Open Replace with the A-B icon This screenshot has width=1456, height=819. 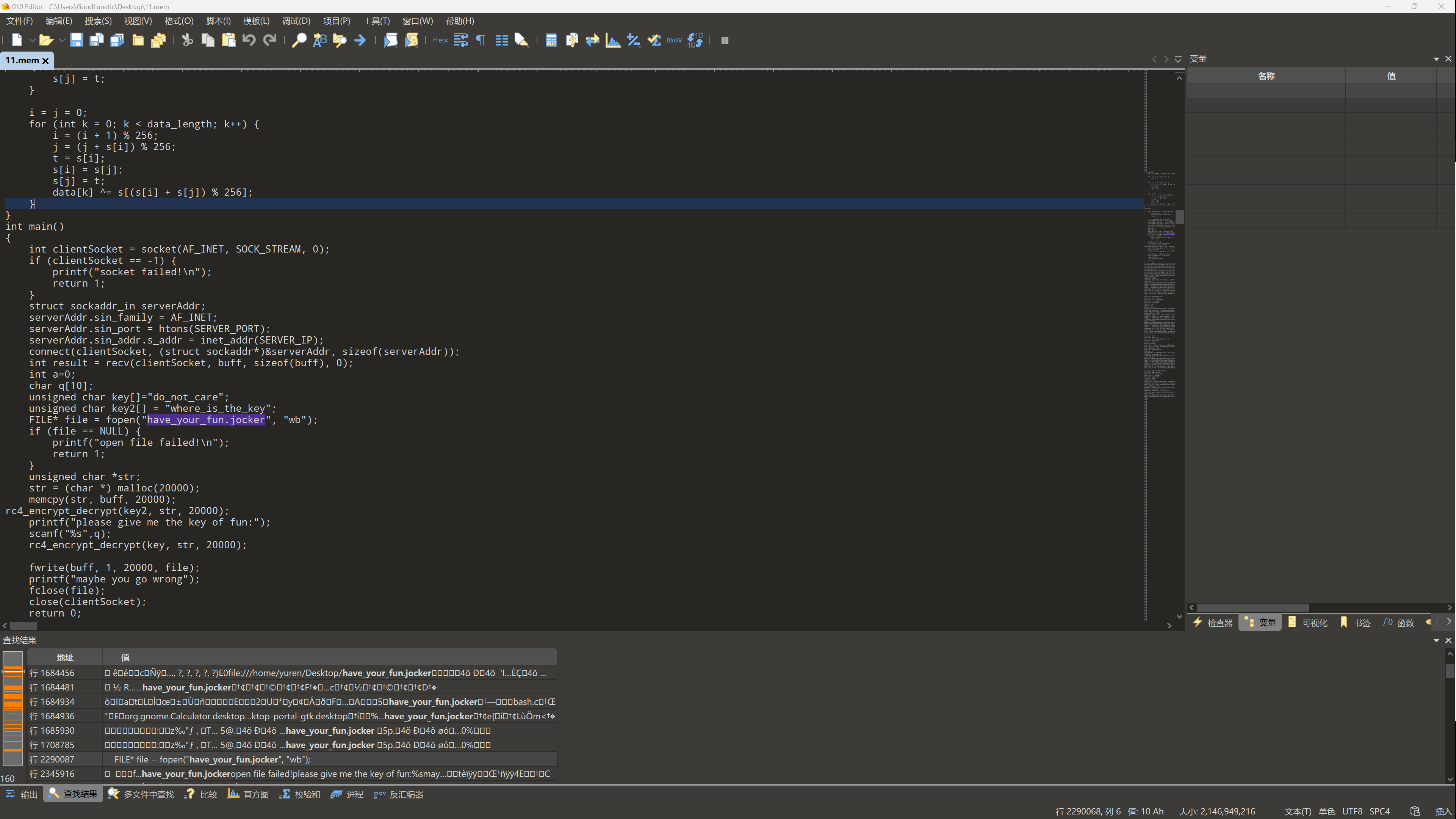pos(319,40)
